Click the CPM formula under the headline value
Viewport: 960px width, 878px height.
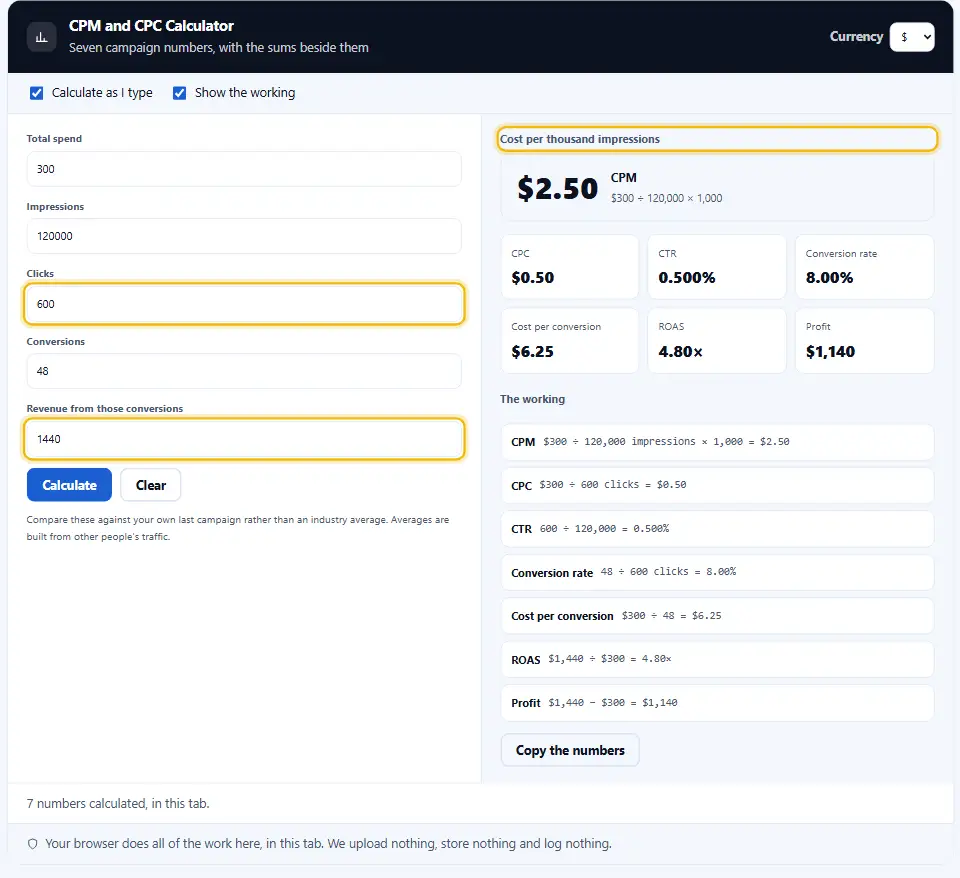click(x=666, y=198)
